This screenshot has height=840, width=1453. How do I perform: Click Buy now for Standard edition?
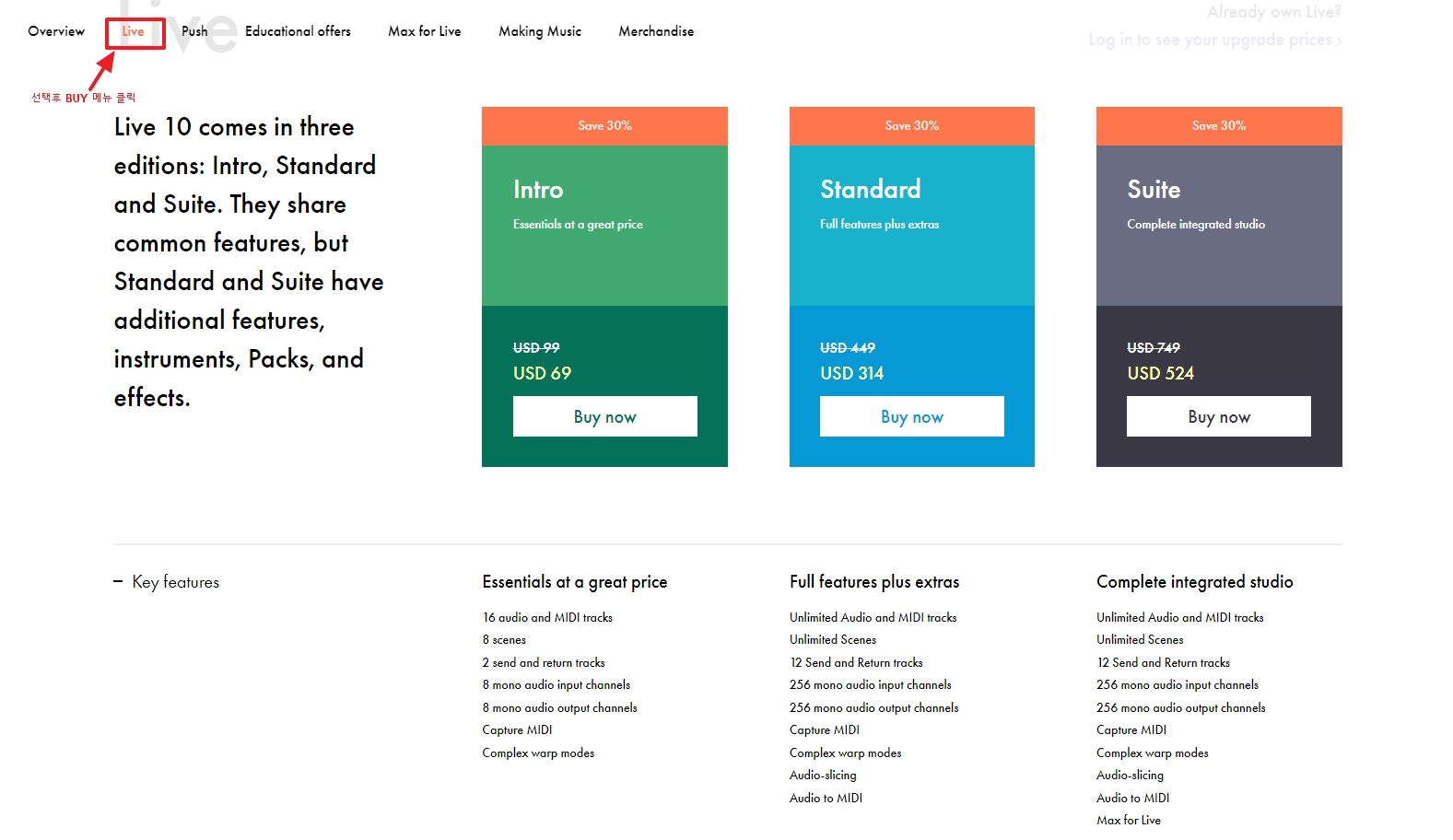912,416
